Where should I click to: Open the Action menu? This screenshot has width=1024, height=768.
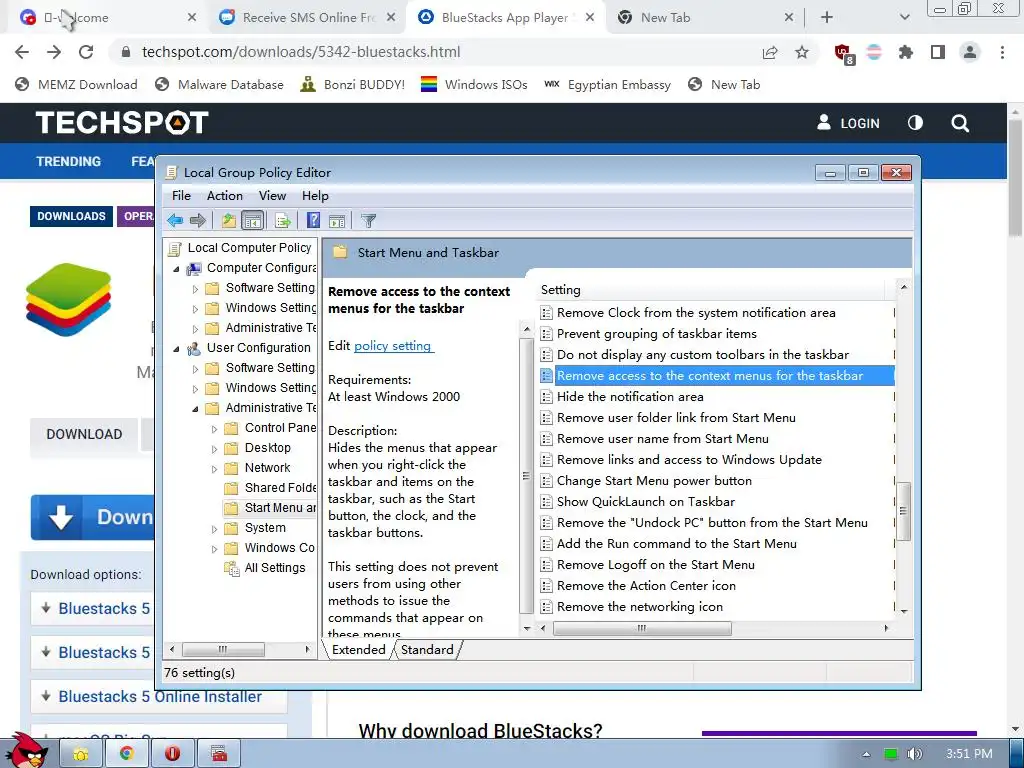(225, 196)
